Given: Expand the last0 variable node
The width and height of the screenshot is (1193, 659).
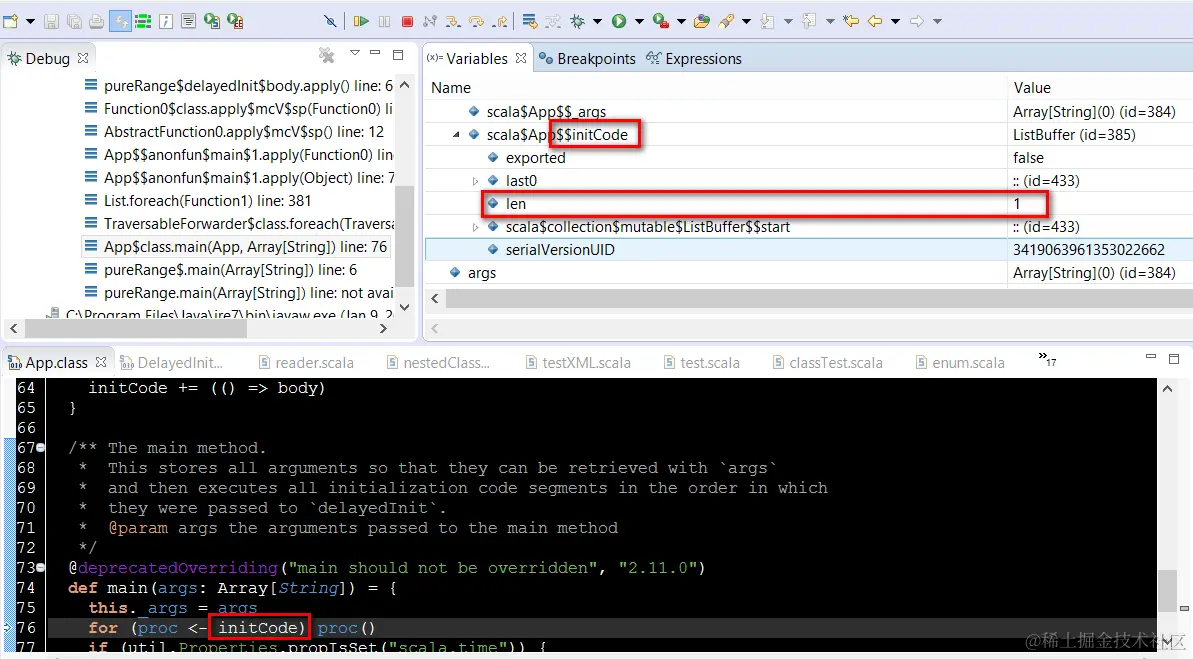Looking at the screenshot, I should [x=476, y=181].
